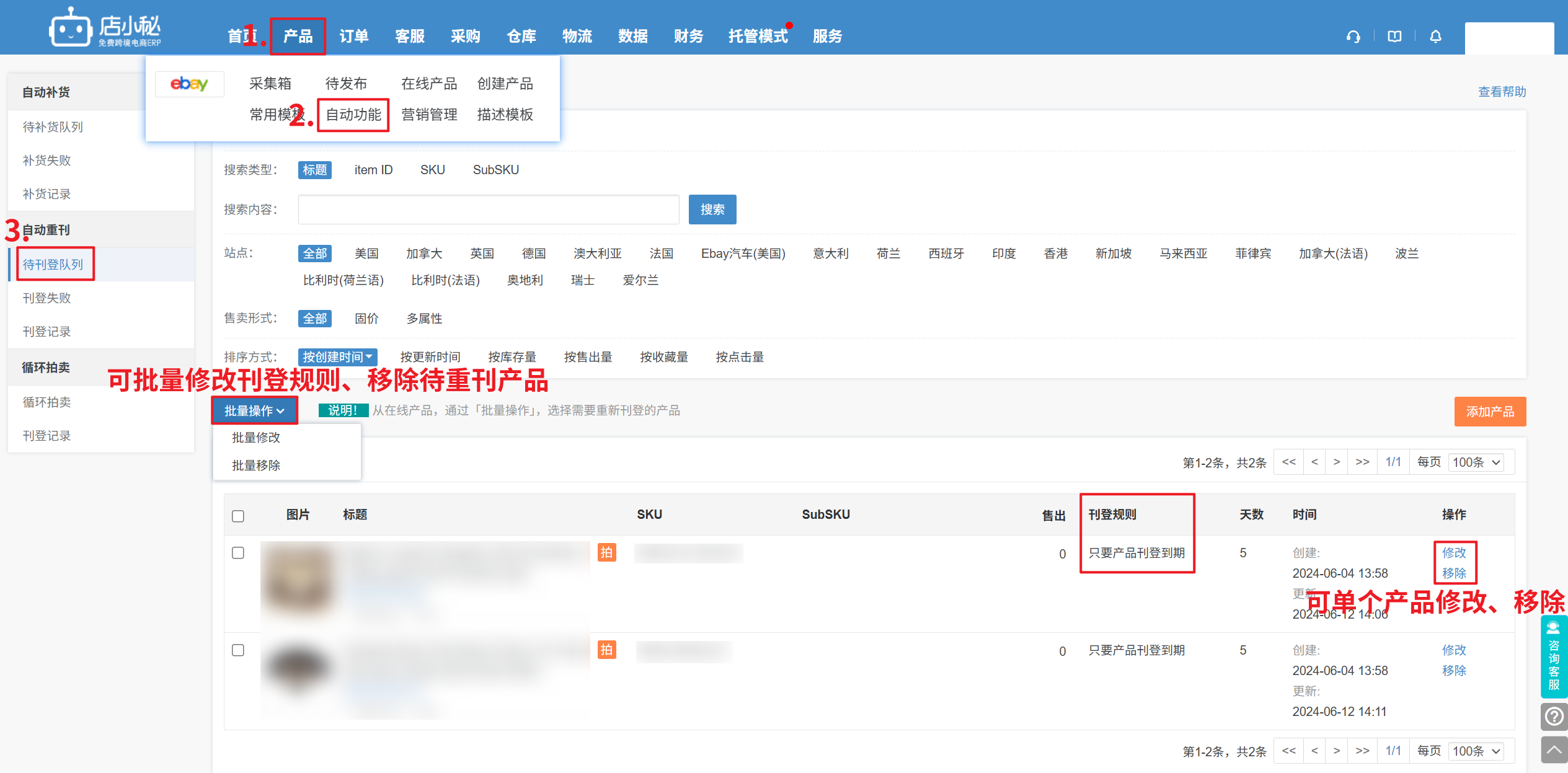Open the bell notifications icon

1435,37
